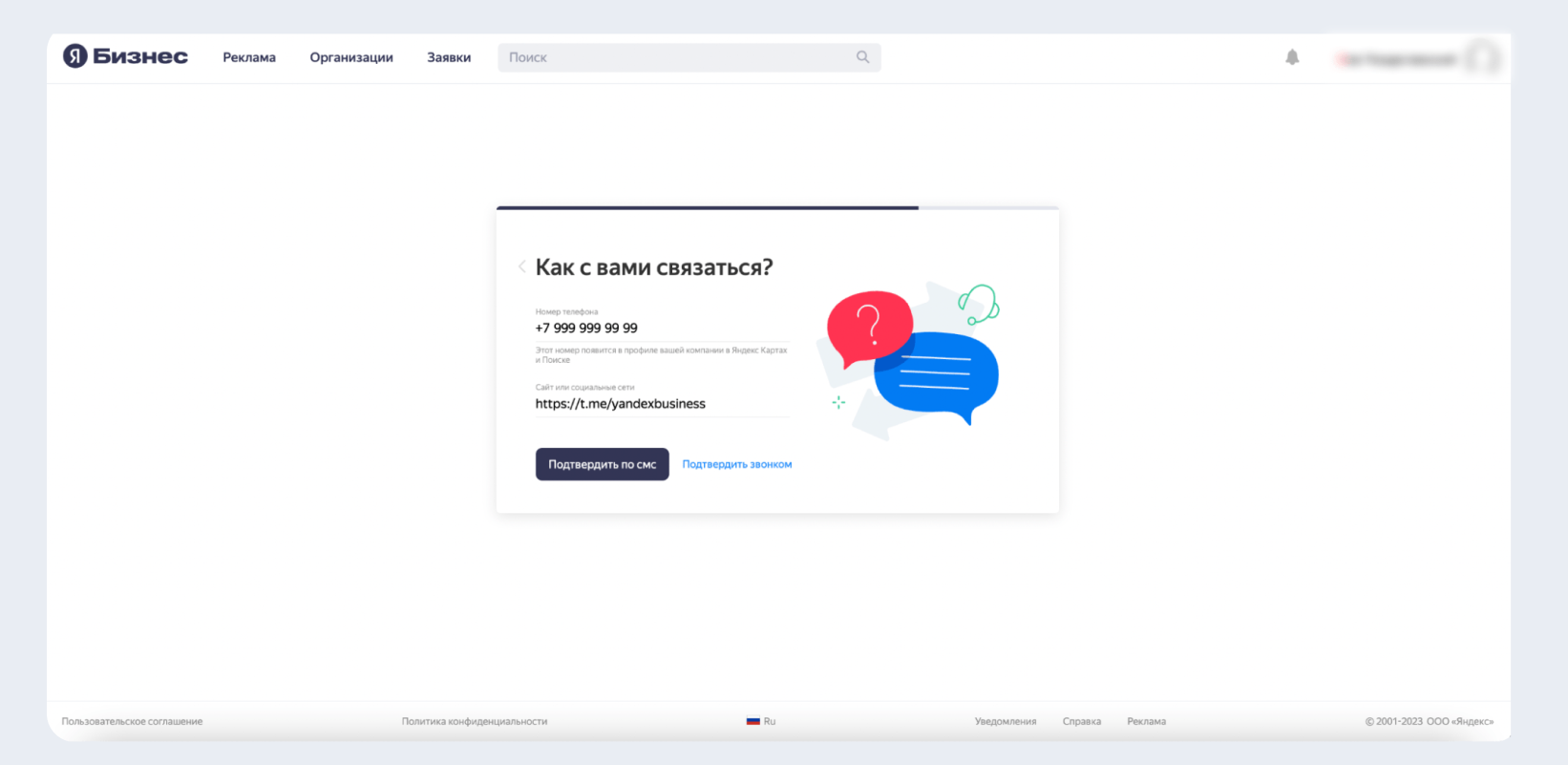Switch language via Ru flag selector

coord(761,721)
